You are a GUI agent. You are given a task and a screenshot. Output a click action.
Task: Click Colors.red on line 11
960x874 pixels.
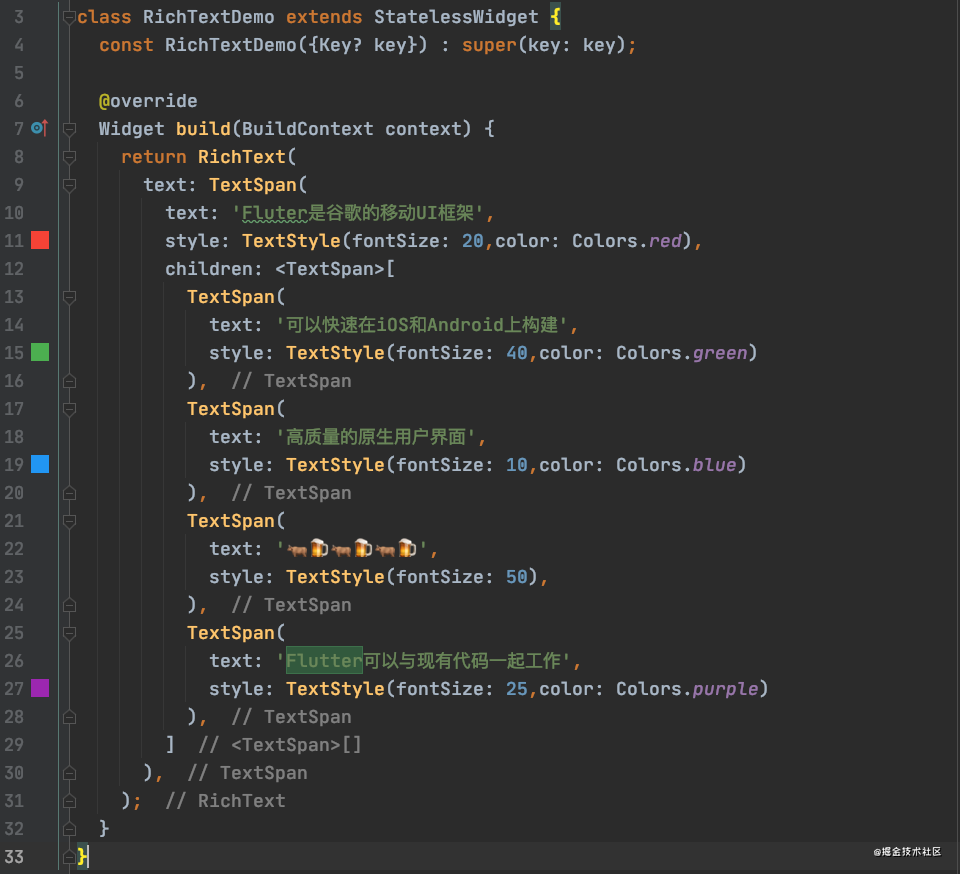626,241
